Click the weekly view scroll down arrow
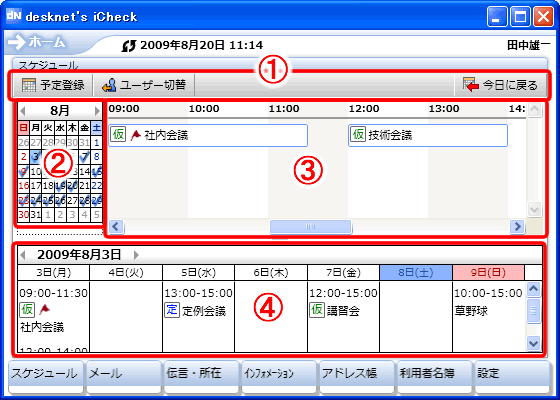The height and width of the screenshot is (400, 560). click(534, 343)
